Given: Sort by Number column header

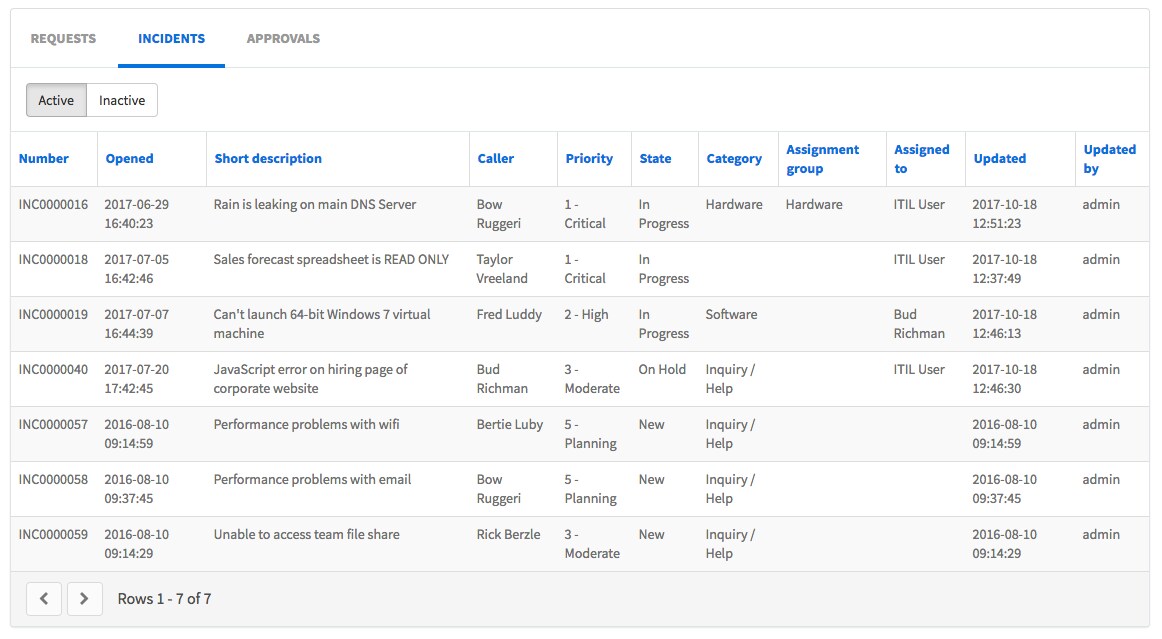Looking at the screenshot, I should coord(44,158).
